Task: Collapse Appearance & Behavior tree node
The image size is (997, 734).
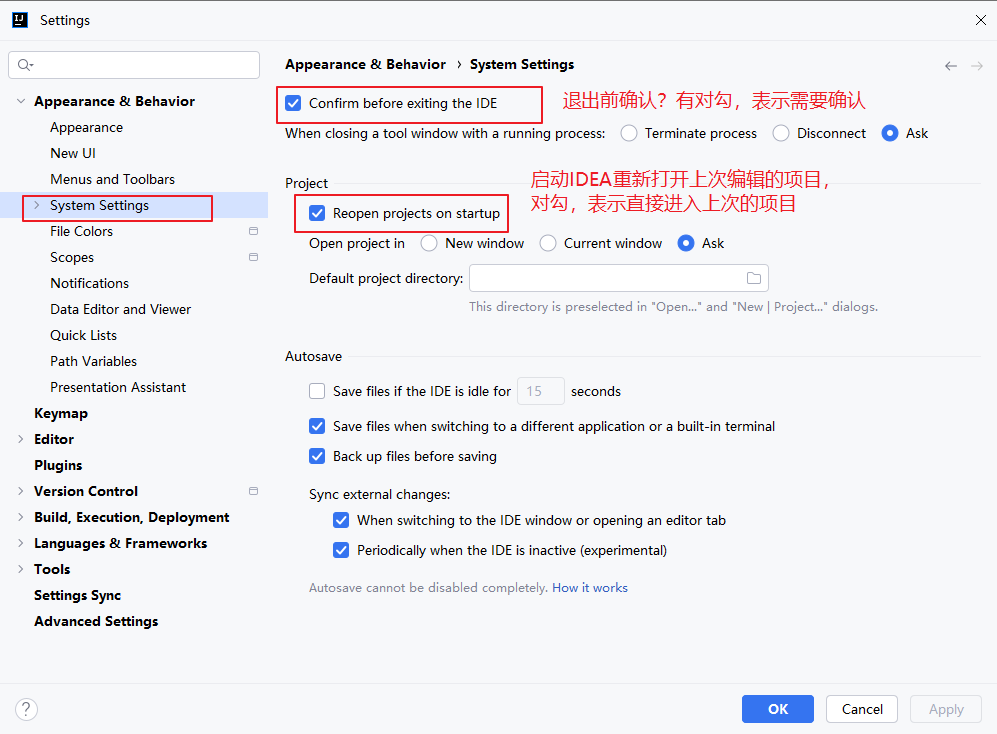Action: (20, 101)
